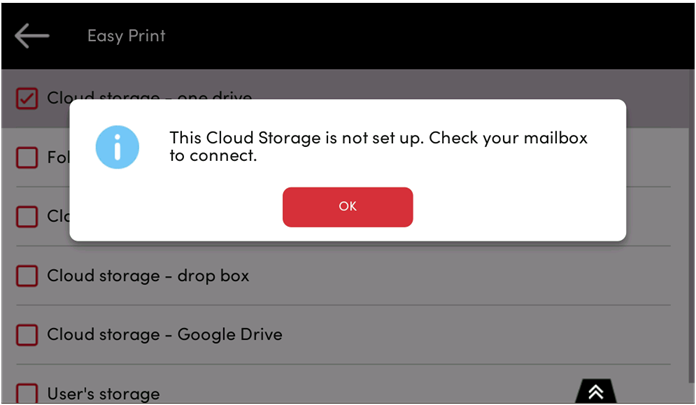Expand the double chevron up panel
The width and height of the screenshot is (696, 405).
tap(596, 392)
